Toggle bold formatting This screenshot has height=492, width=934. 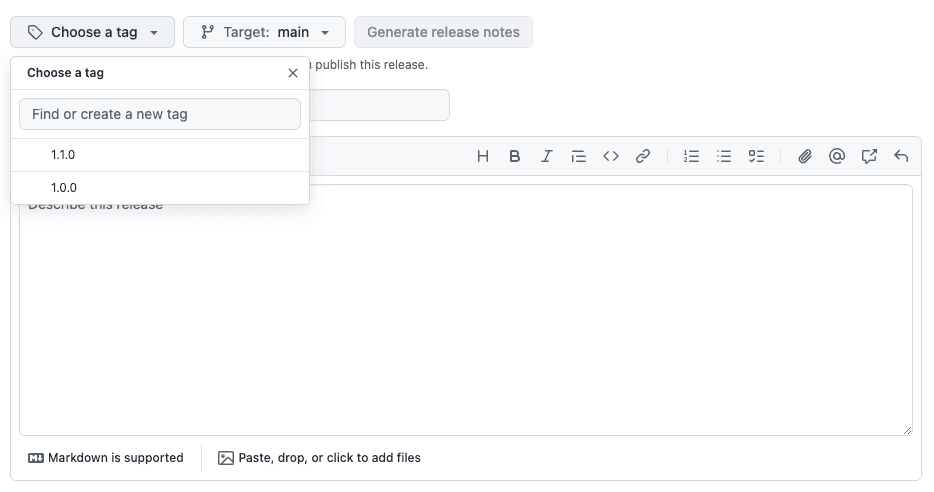(515, 156)
